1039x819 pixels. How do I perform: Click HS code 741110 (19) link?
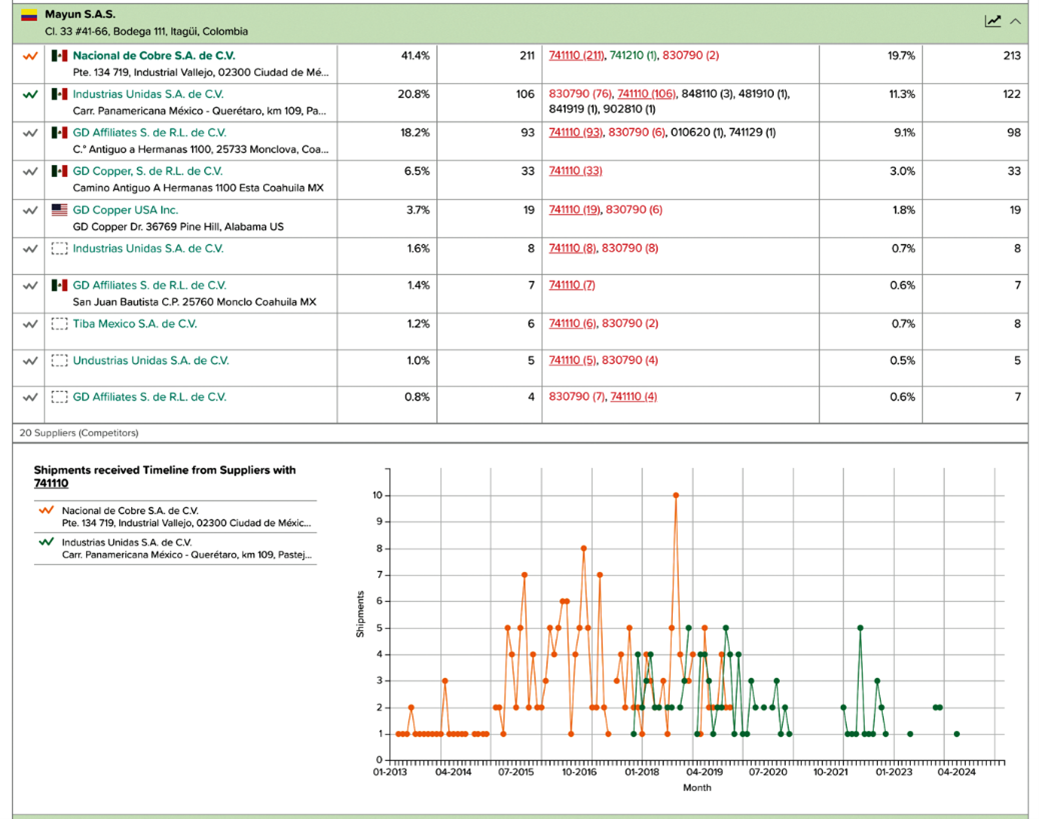[x=574, y=210]
